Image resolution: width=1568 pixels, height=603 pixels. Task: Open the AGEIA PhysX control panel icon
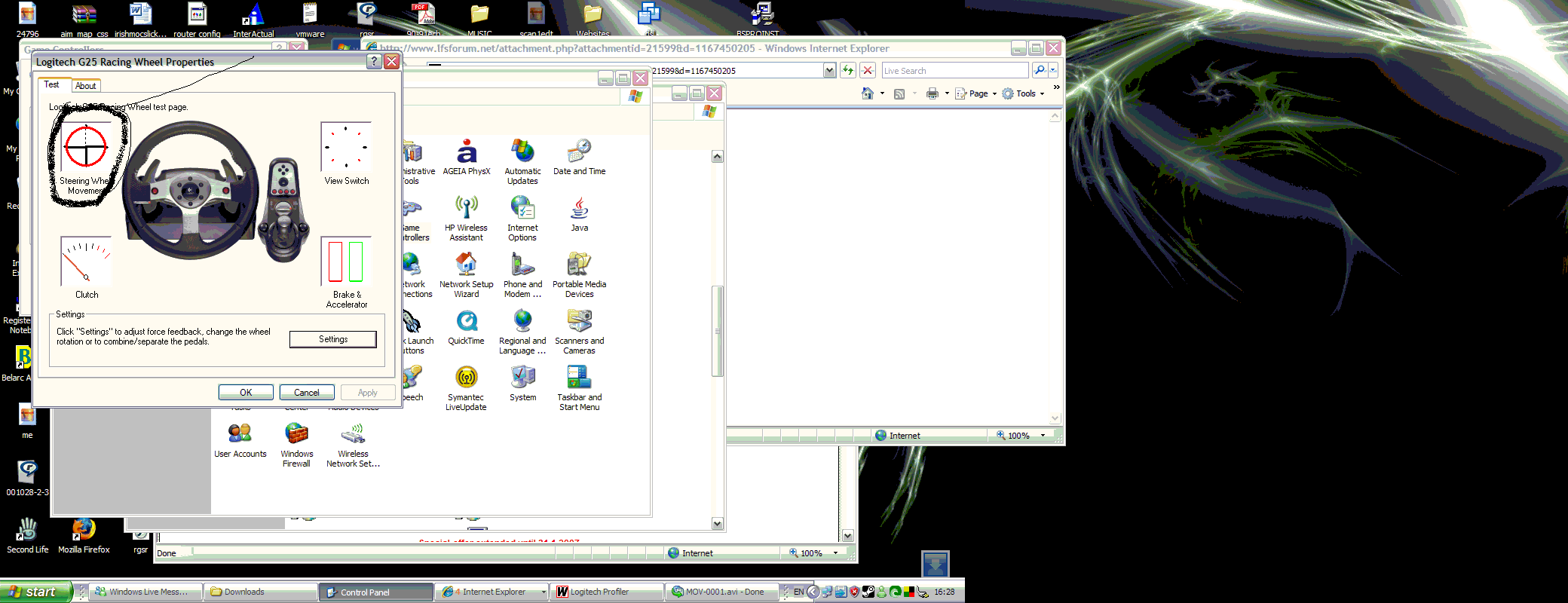(467, 158)
